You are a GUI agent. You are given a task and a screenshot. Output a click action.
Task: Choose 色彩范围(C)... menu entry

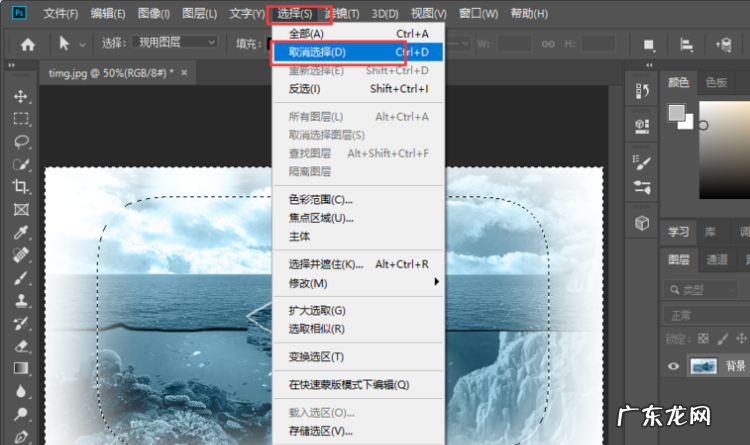(358, 200)
